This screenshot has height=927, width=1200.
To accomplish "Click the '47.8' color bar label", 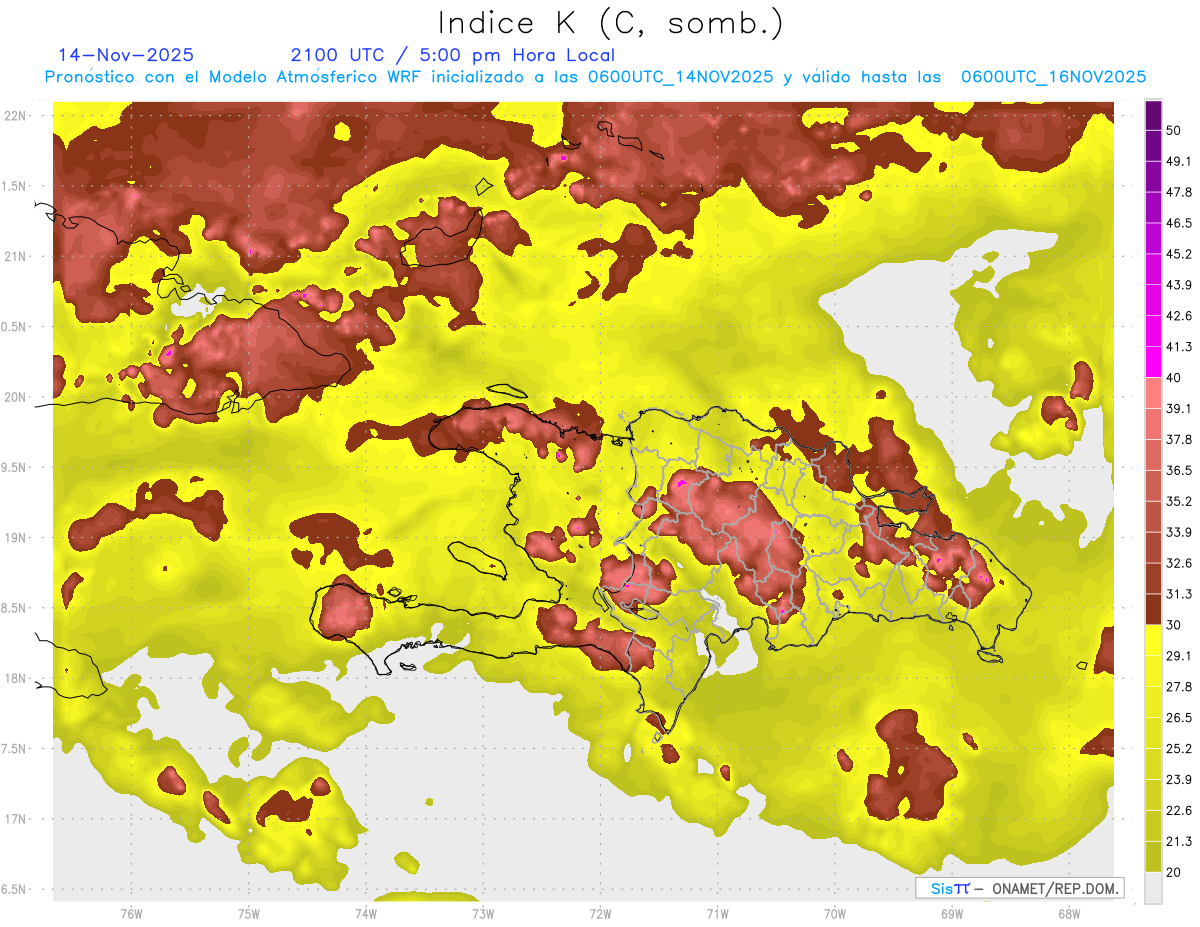I will point(1179,192).
